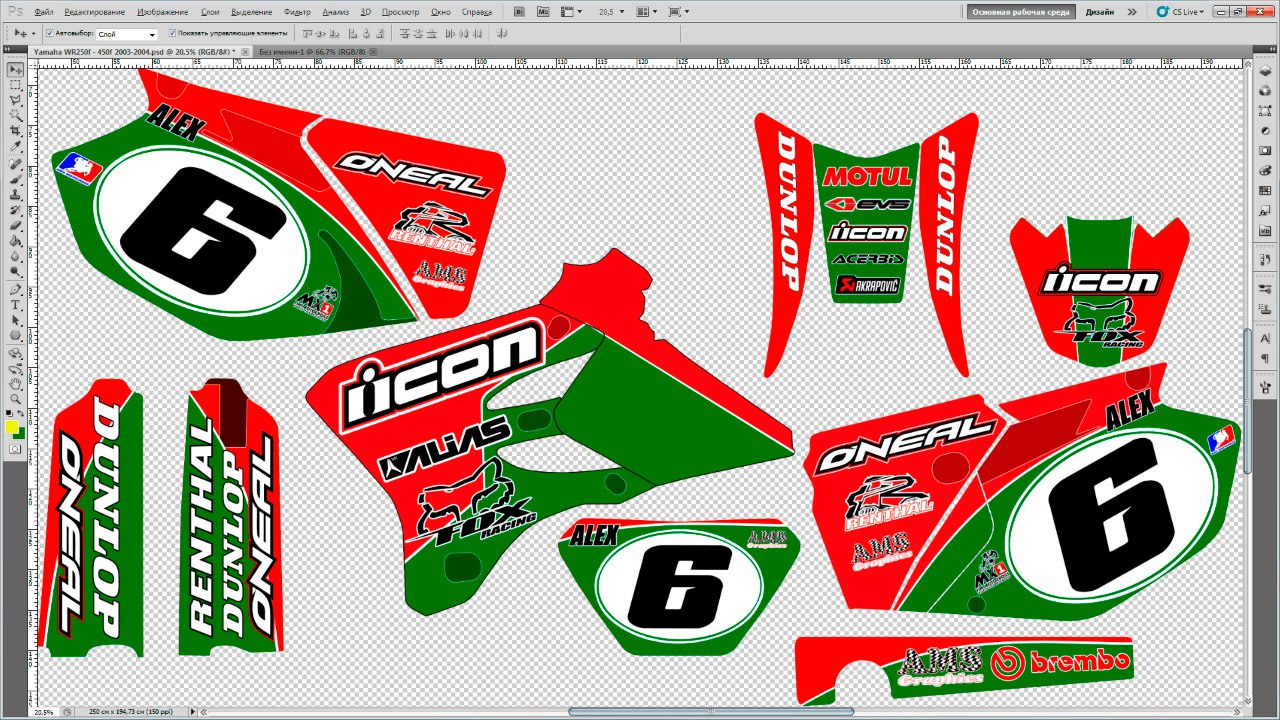Select the Healing Brush tool

[16, 164]
